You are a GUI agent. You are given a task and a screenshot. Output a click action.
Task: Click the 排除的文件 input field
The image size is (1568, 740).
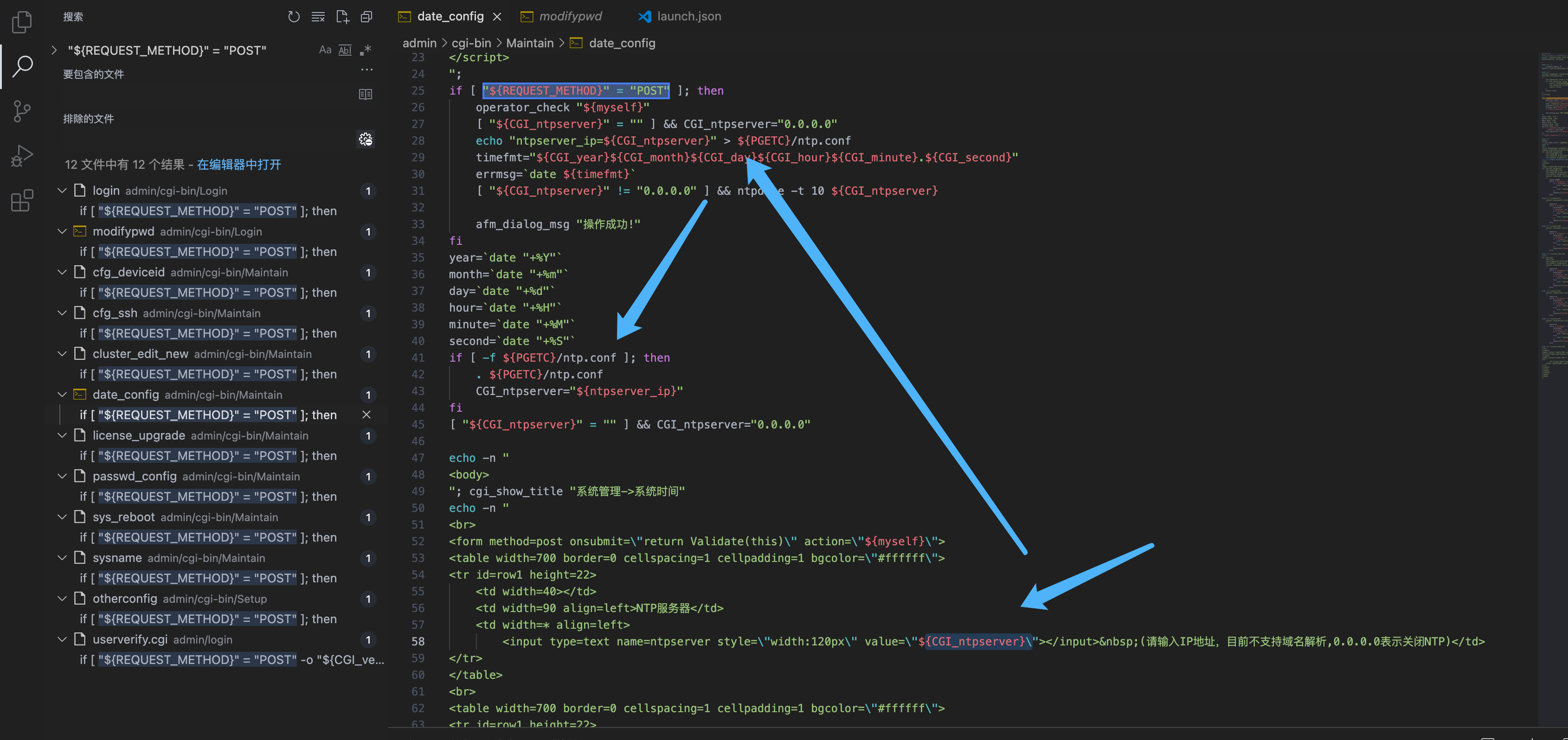207,139
